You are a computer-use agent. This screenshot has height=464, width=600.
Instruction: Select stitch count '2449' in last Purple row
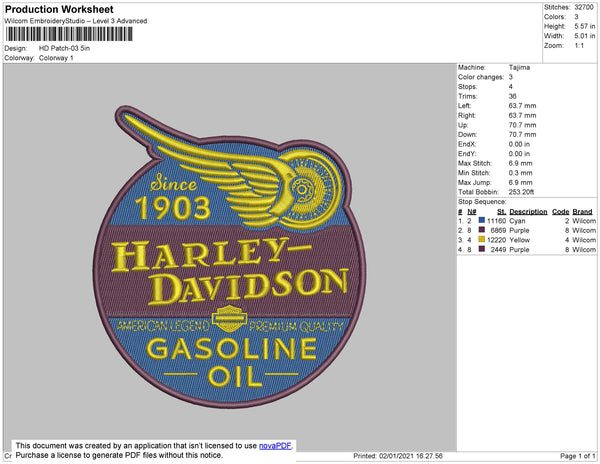(x=498, y=249)
